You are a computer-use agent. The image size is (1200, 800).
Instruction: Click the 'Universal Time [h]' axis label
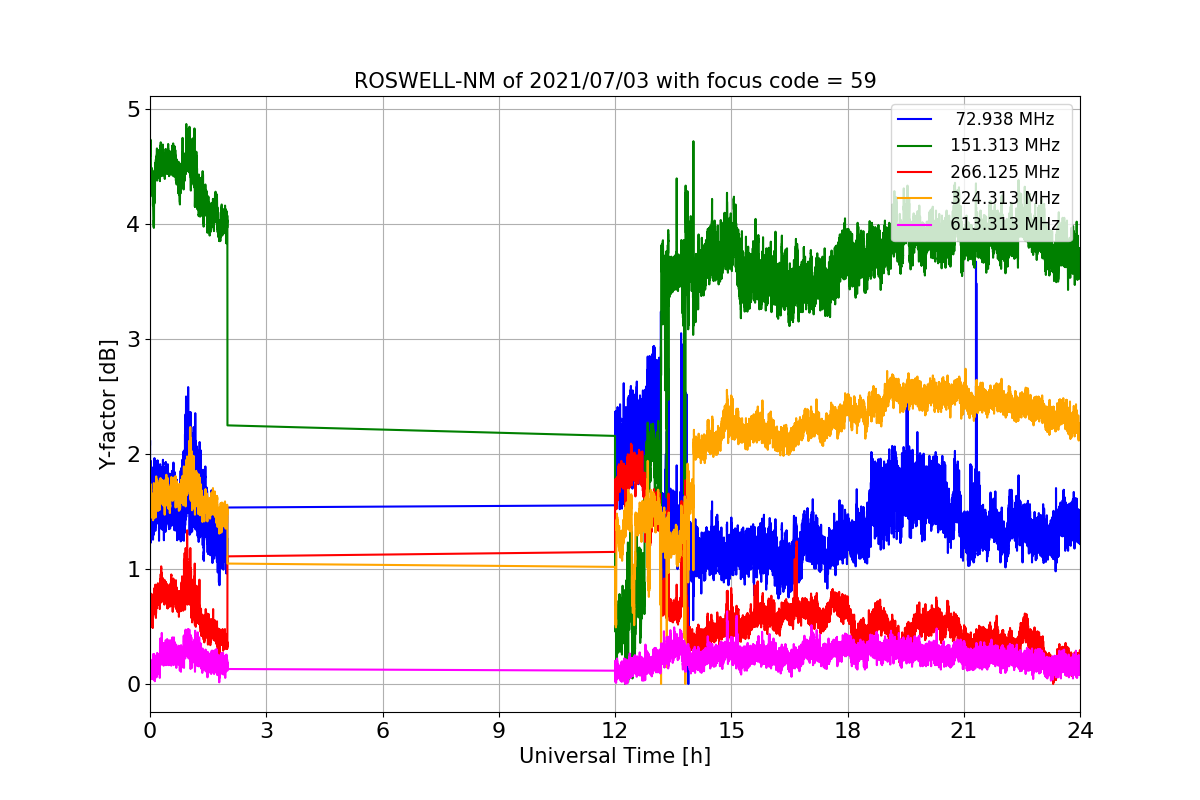(x=615, y=756)
